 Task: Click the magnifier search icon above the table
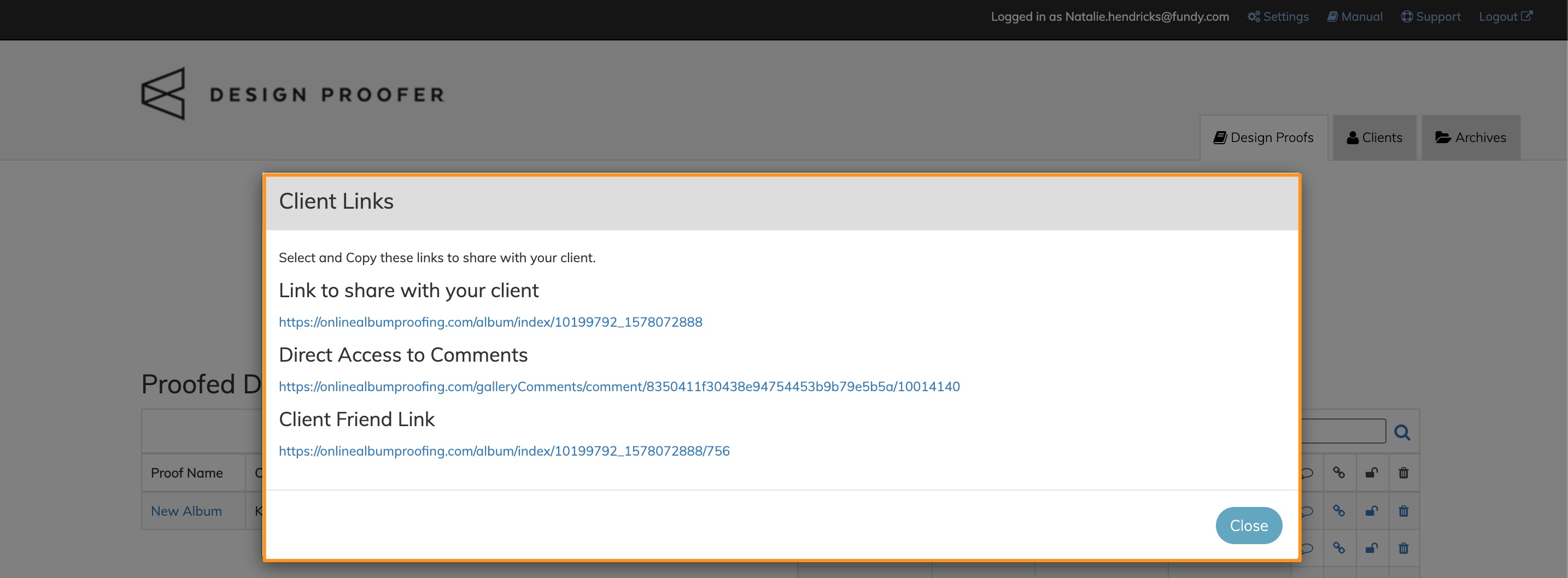(x=1402, y=432)
